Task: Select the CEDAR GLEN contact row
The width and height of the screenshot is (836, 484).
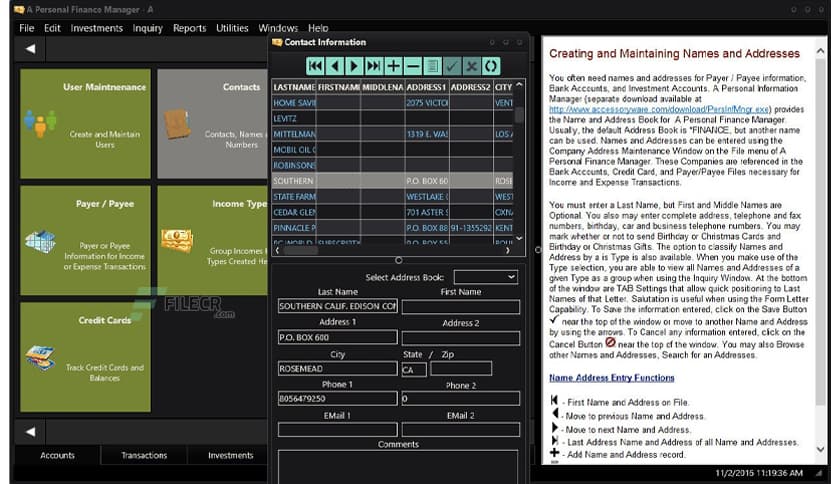Action: [392, 212]
